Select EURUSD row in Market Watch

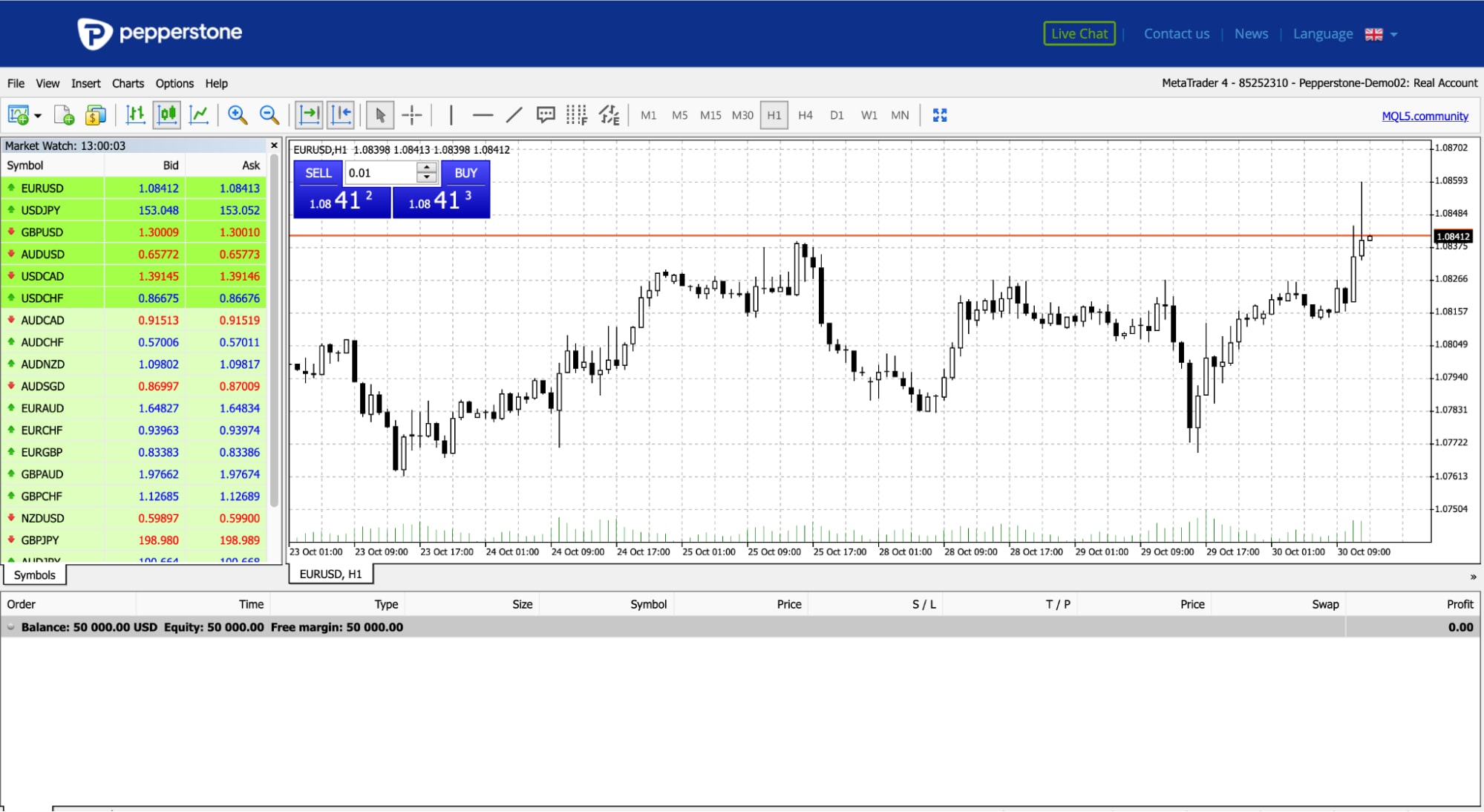pos(134,189)
